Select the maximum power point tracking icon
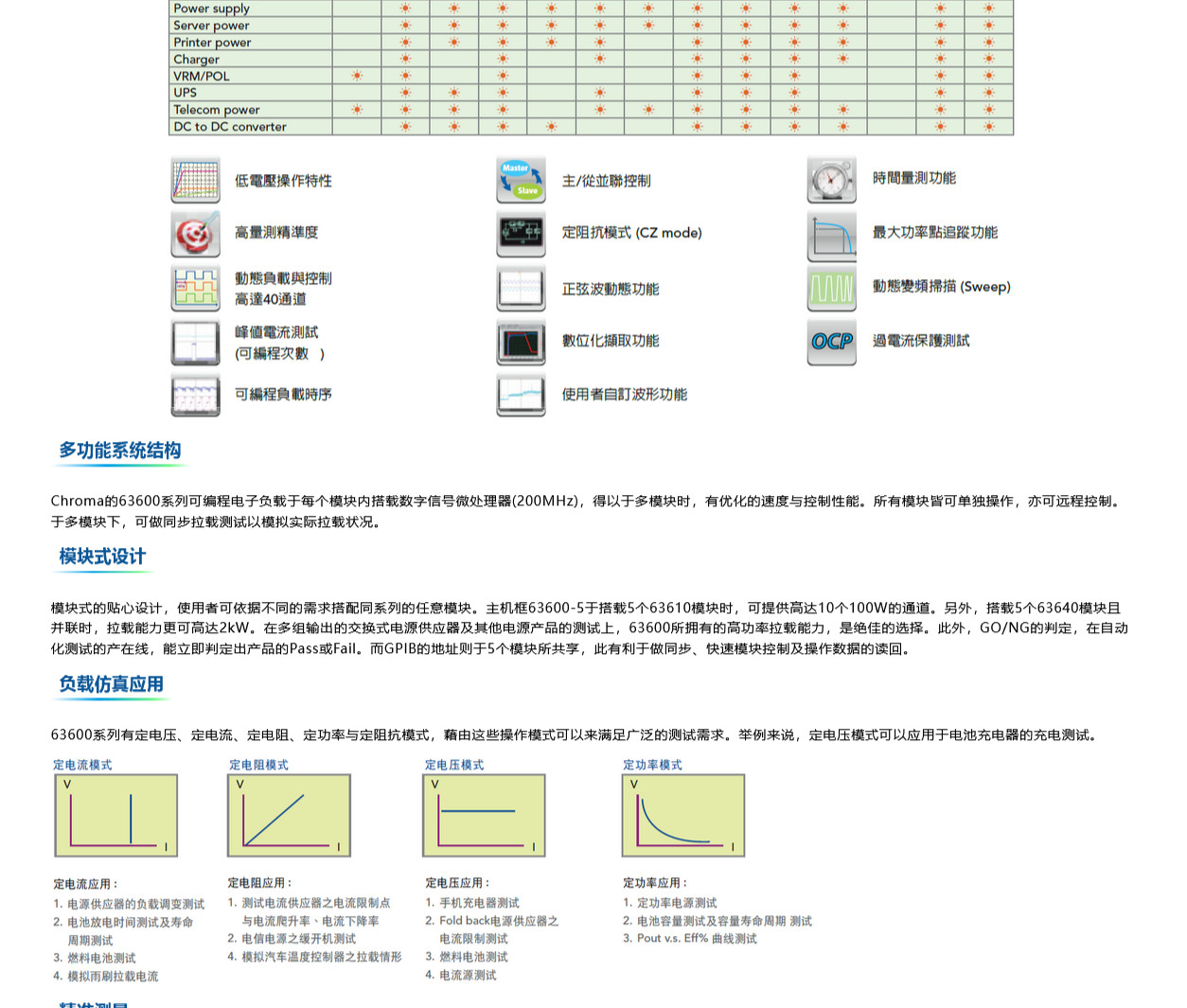 tap(831, 235)
